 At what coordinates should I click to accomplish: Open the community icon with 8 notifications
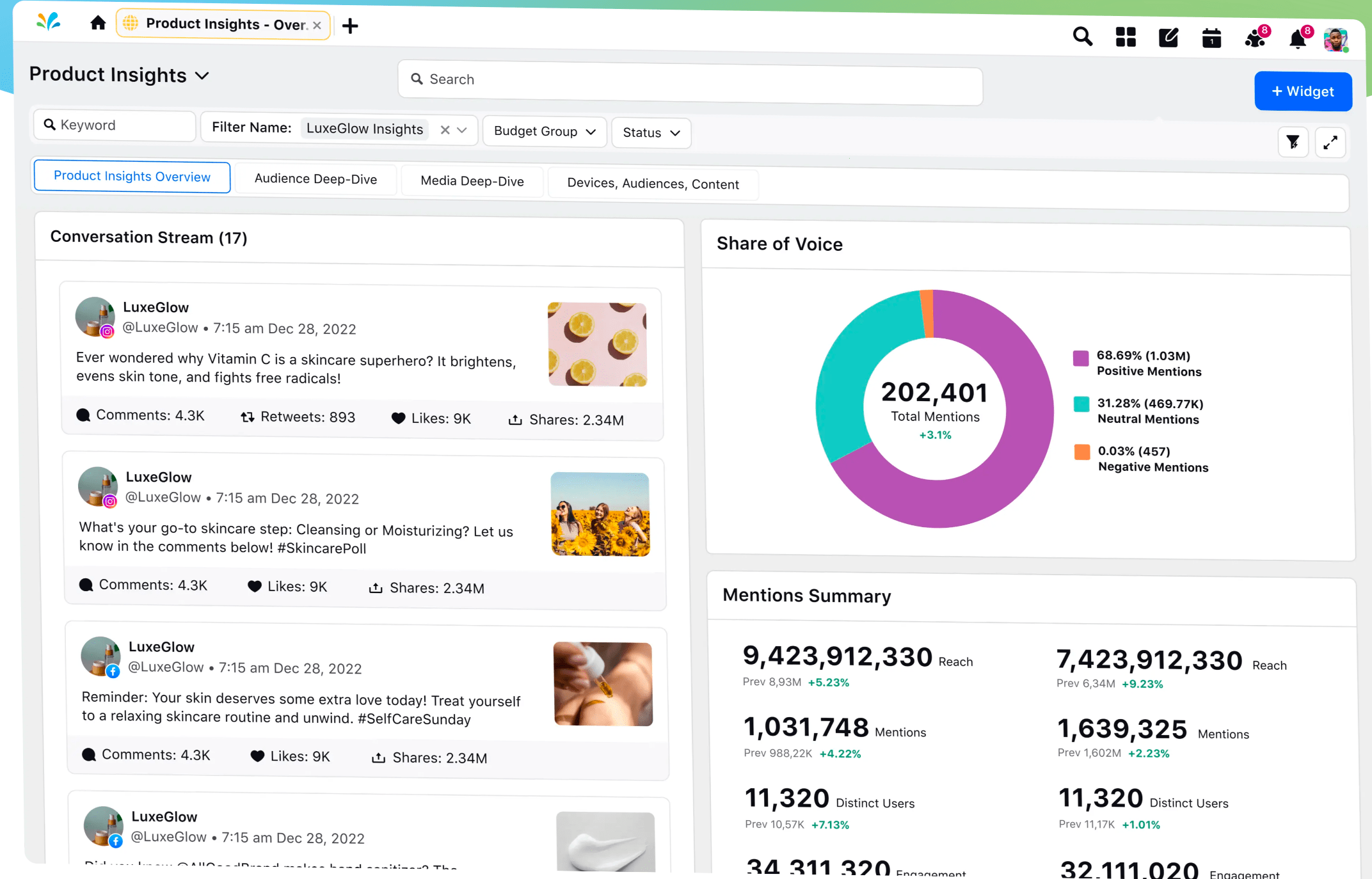pyautogui.click(x=1254, y=39)
